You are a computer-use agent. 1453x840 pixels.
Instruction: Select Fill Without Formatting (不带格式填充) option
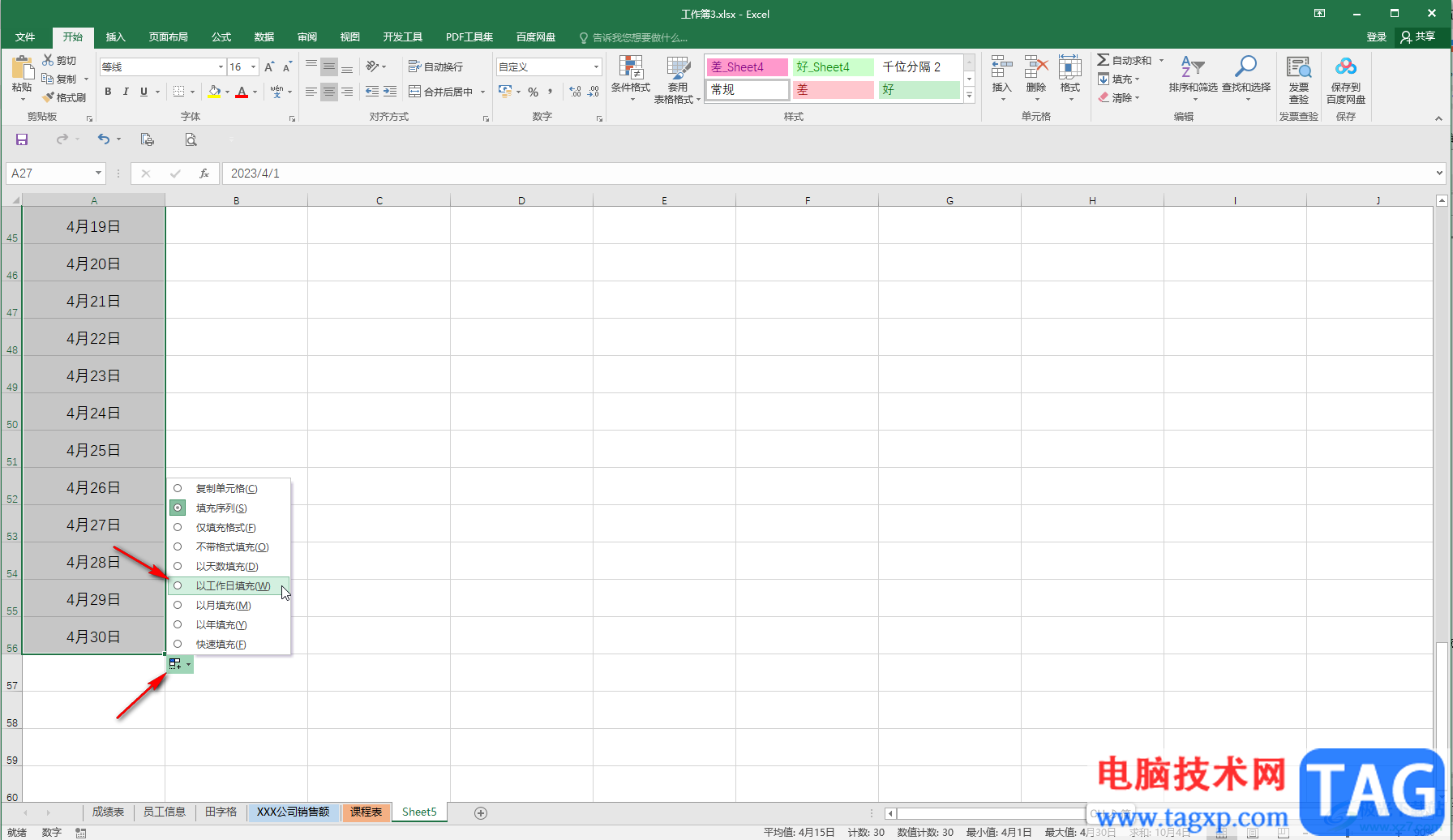tap(228, 546)
